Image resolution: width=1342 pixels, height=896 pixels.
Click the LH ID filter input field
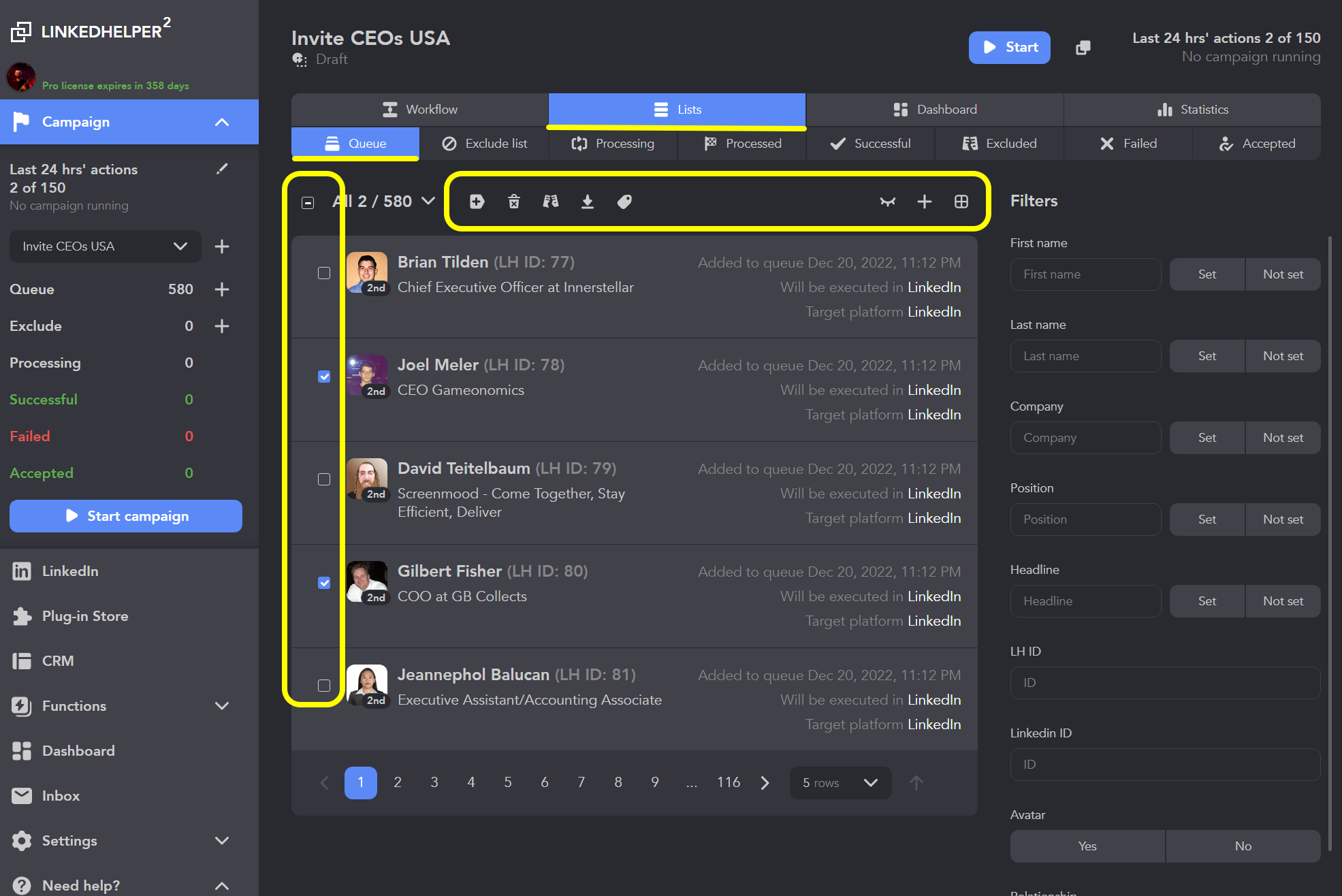pos(1166,683)
